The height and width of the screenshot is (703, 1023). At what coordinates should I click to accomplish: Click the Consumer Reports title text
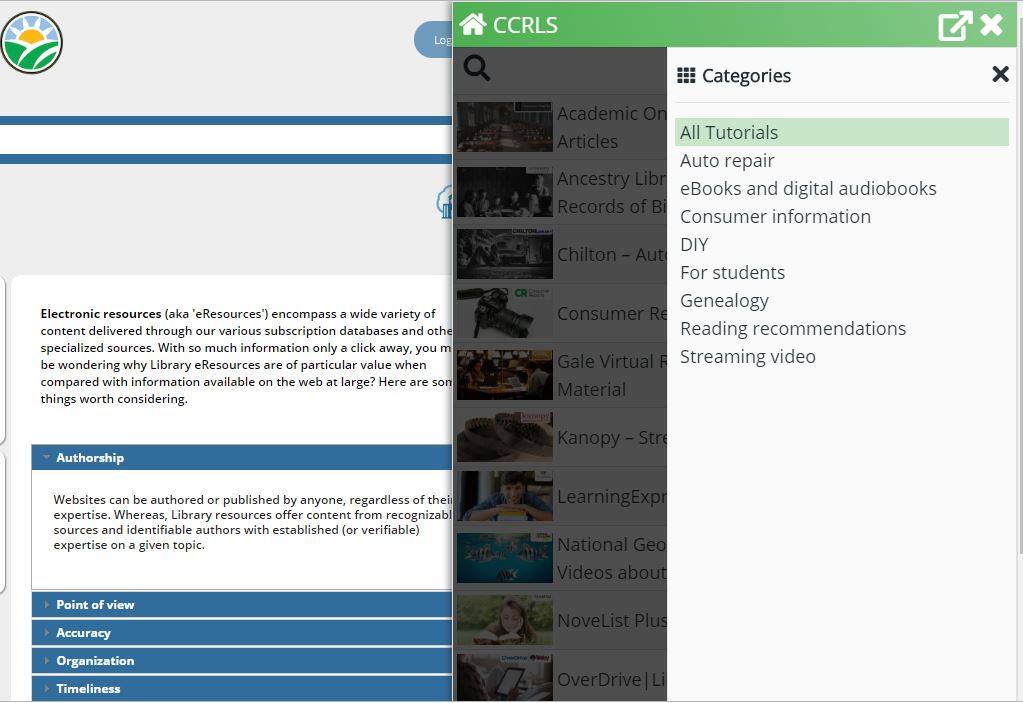(x=611, y=314)
